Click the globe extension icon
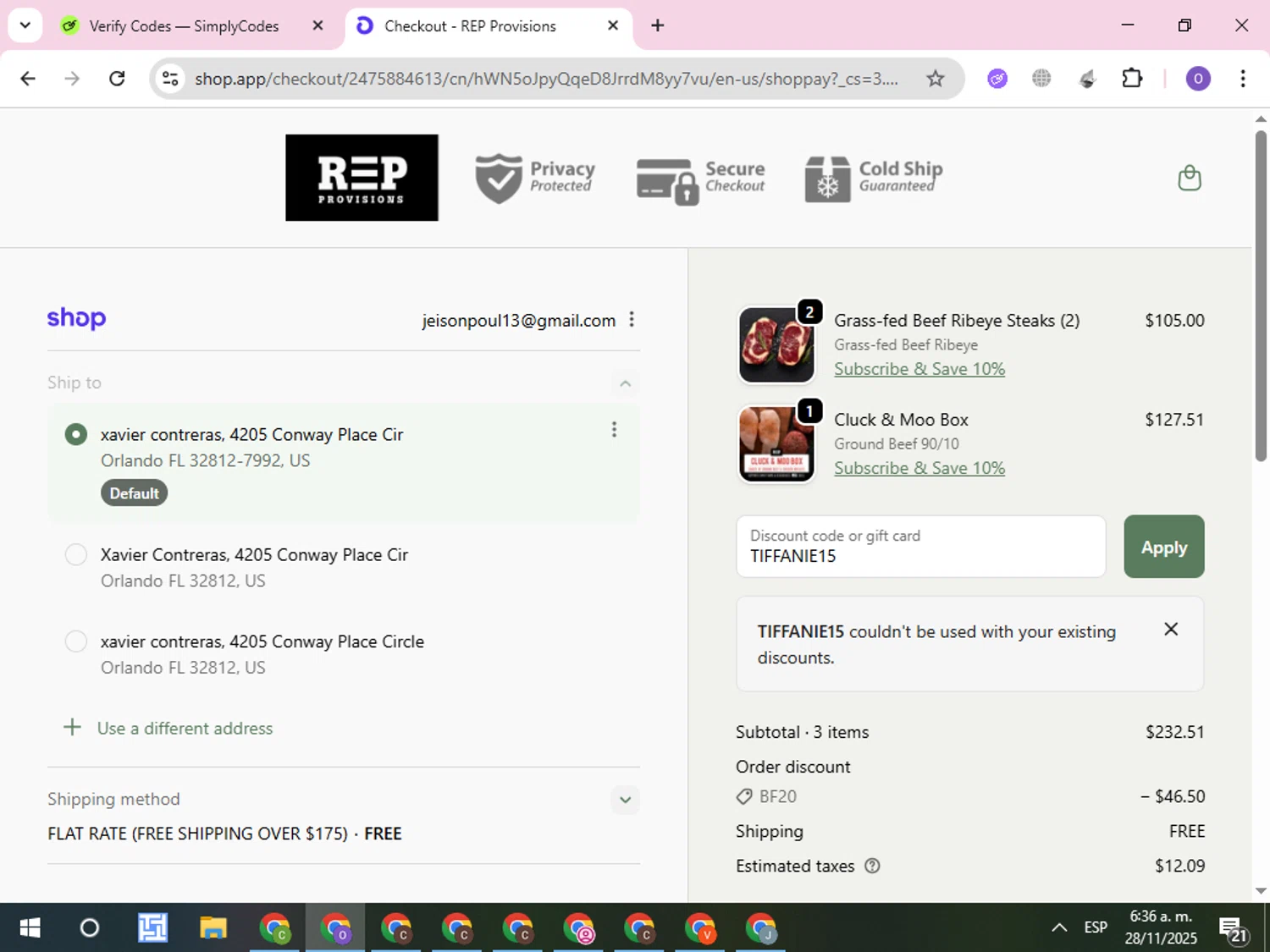 (x=1041, y=79)
